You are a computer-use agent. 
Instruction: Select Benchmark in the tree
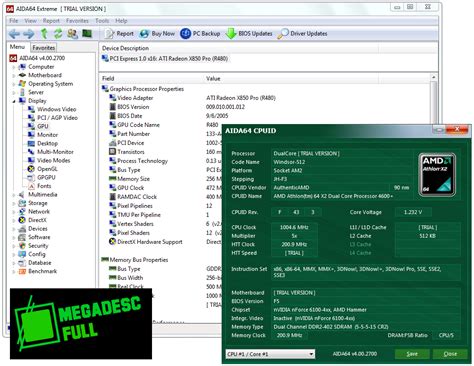pos(38,271)
